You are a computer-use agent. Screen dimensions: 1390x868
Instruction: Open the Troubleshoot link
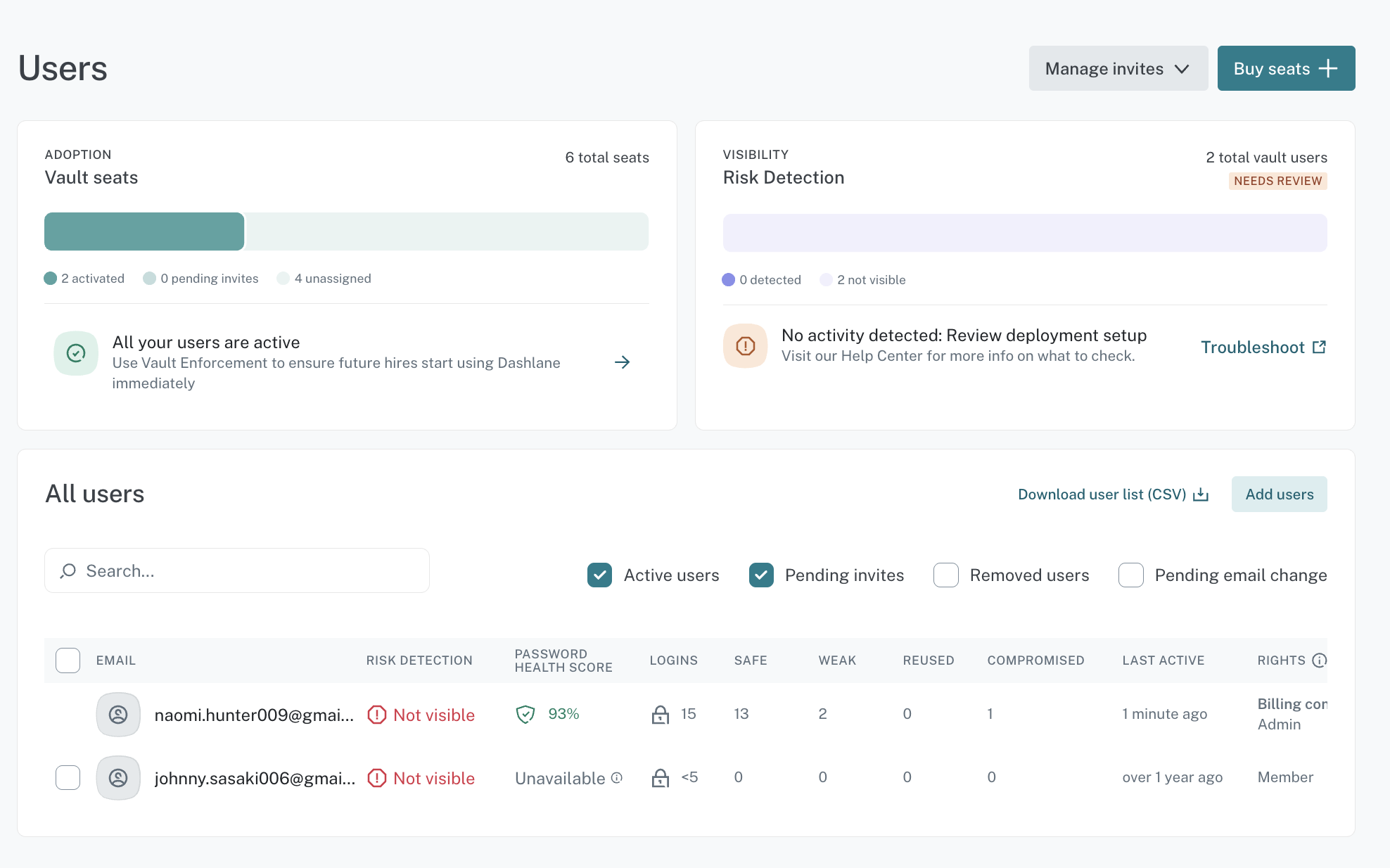pyautogui.click(x=1263, y=347)
